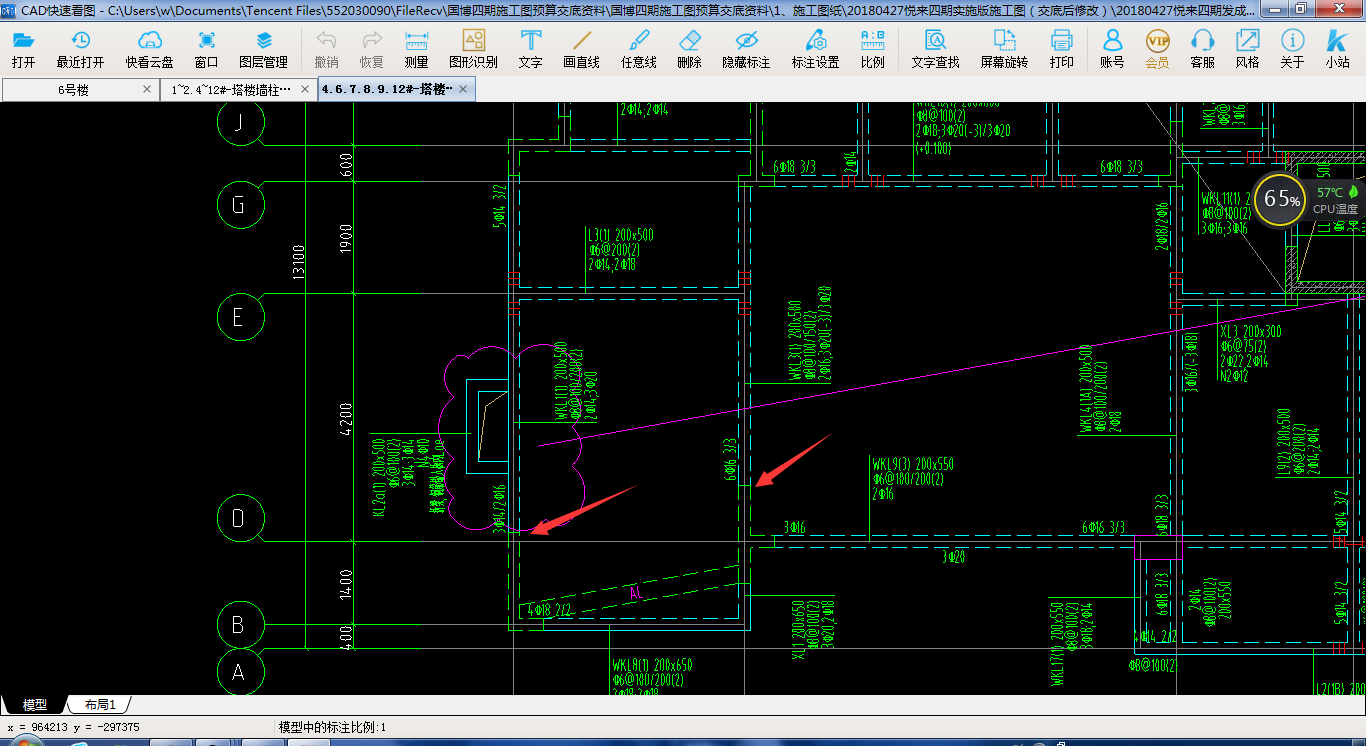This screenshot has width=1366, height=746.
Task: Open 文字查找 text search
Action: pyautogui.click(x=936, y=49)
